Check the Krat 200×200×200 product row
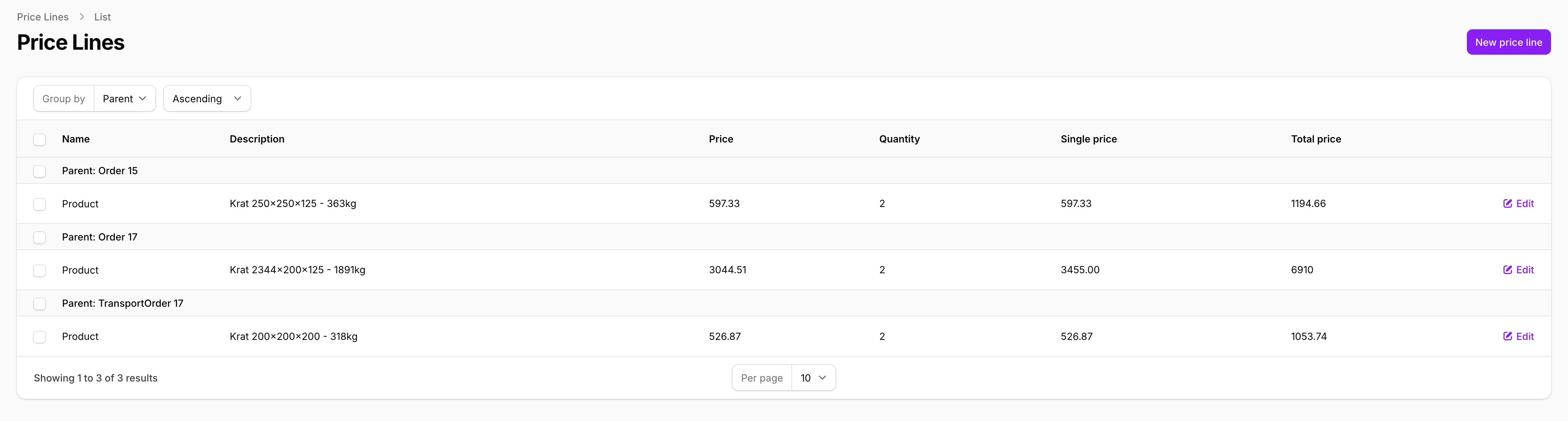This screenshot has width=1568, height=421. pyautogui.click(x=39, y=337)
